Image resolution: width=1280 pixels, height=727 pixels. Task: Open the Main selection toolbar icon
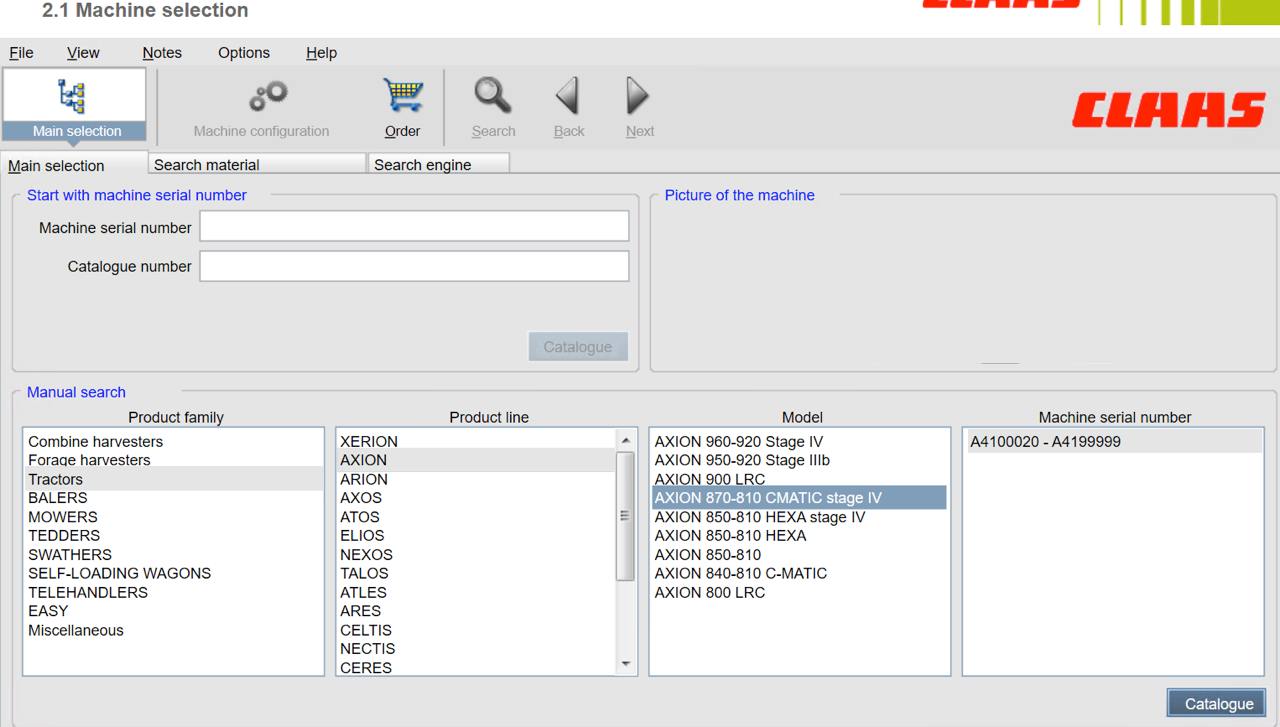(76, 105)
